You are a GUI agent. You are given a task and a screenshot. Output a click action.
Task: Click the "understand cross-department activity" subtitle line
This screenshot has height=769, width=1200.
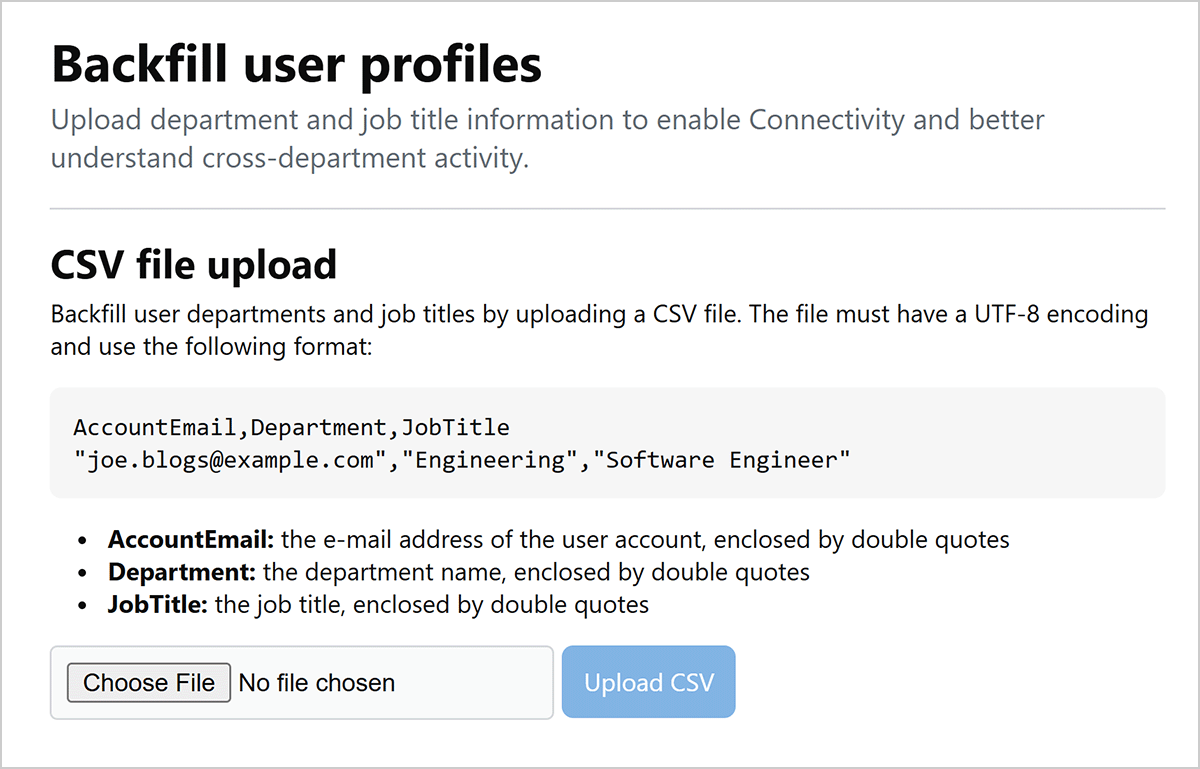[289, 158]
